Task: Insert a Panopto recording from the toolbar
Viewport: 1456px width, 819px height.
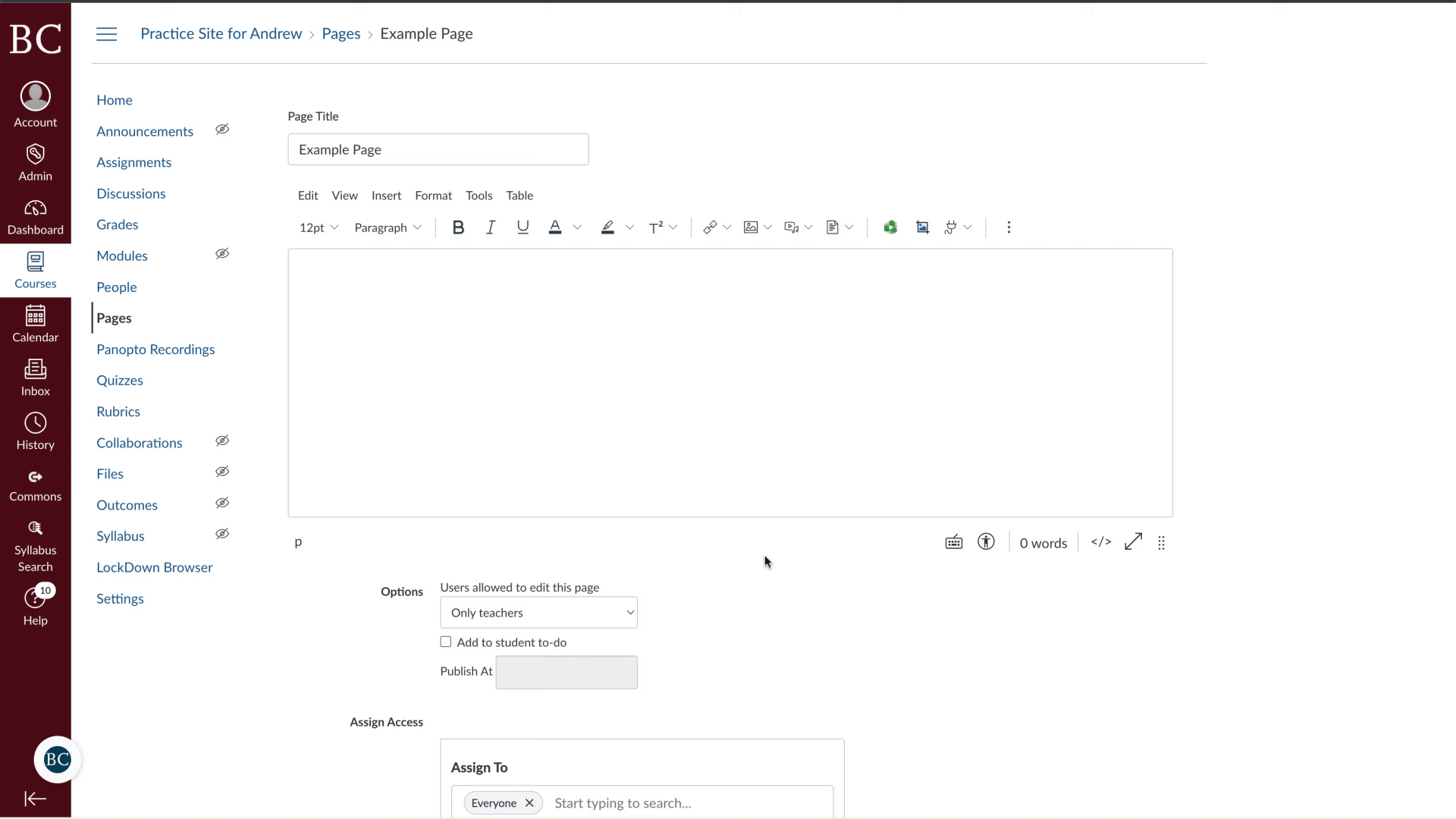Action: click(x=891, y=227)
